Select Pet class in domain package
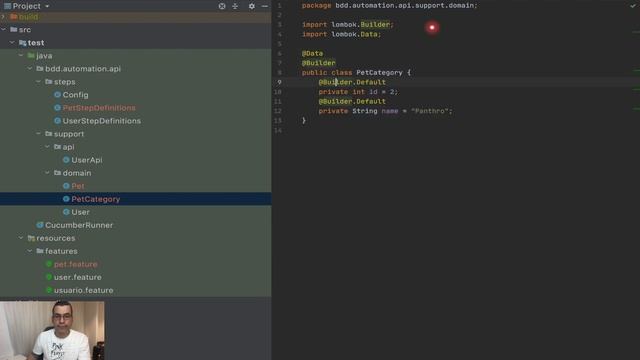 click(78, 186)
